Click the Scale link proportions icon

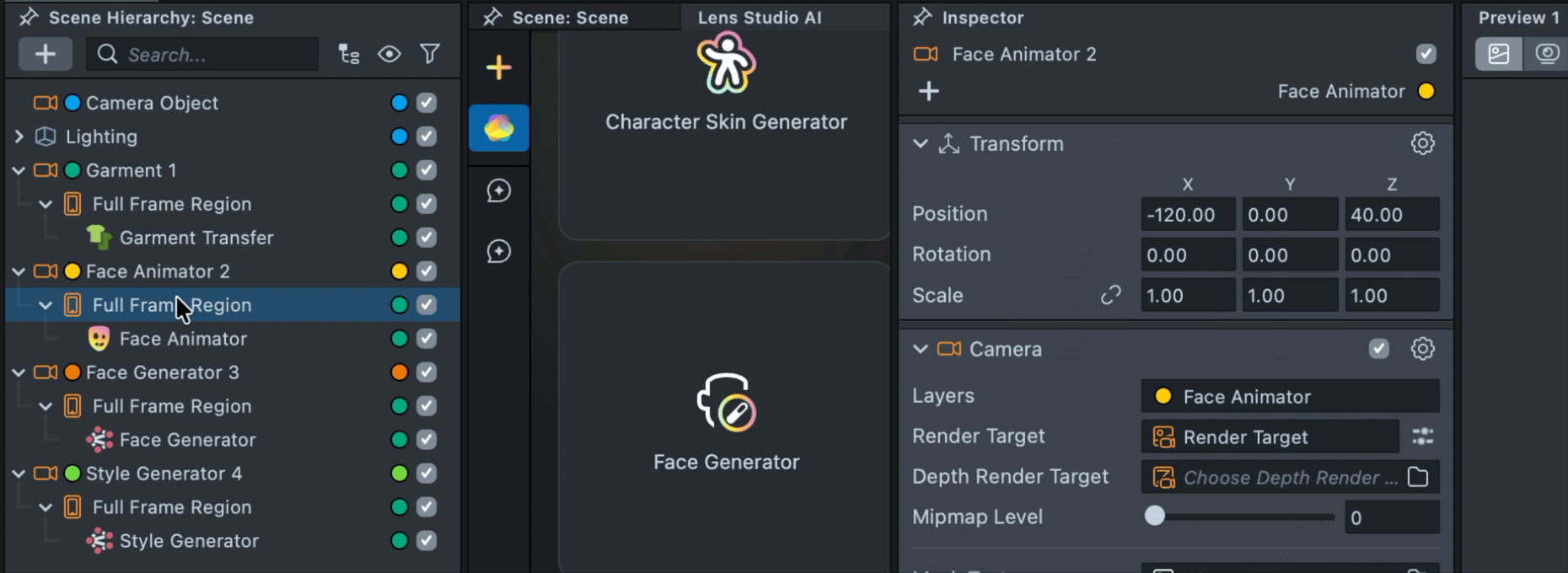click(x=1110, y=296)
